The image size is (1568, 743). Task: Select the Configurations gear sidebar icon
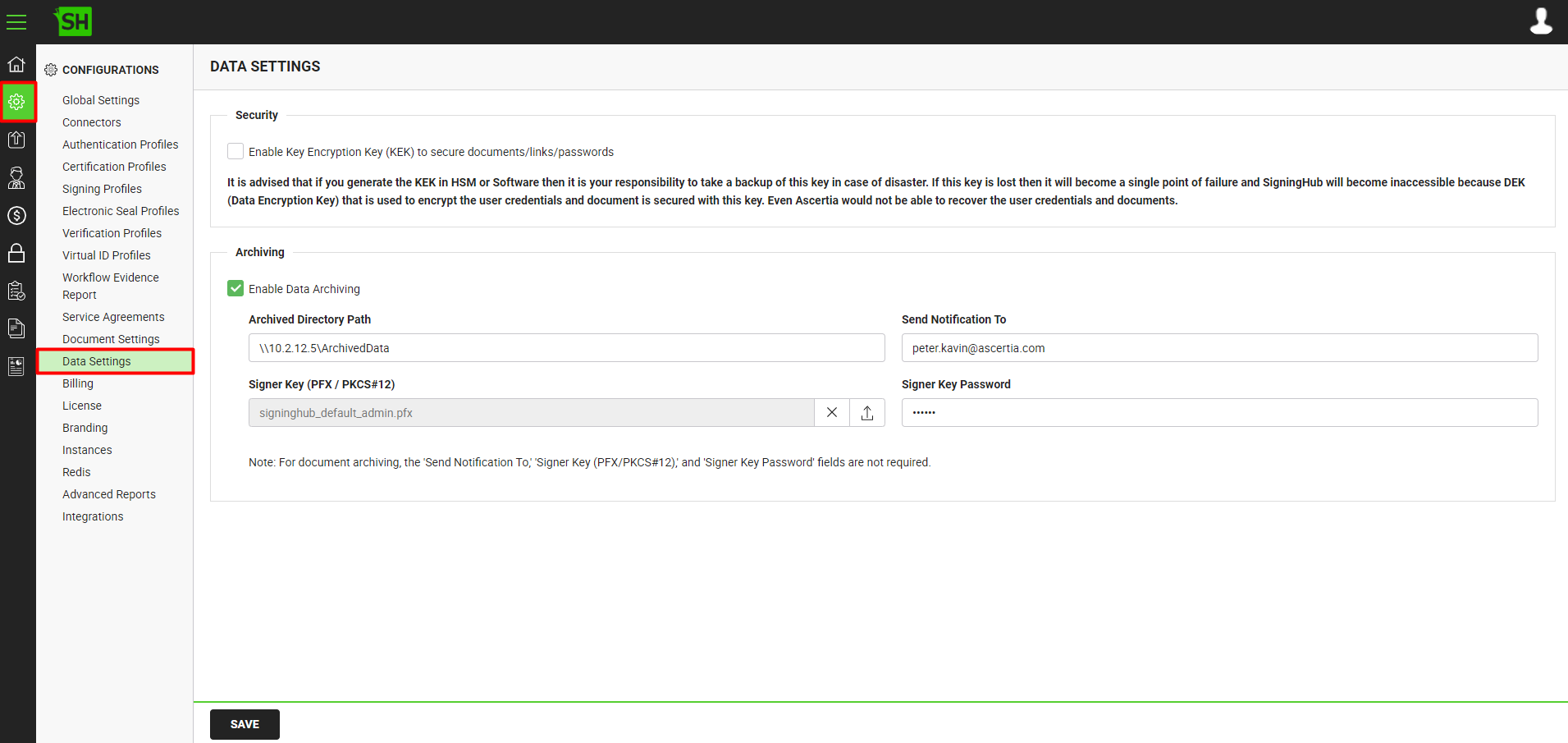coord(17,102)
